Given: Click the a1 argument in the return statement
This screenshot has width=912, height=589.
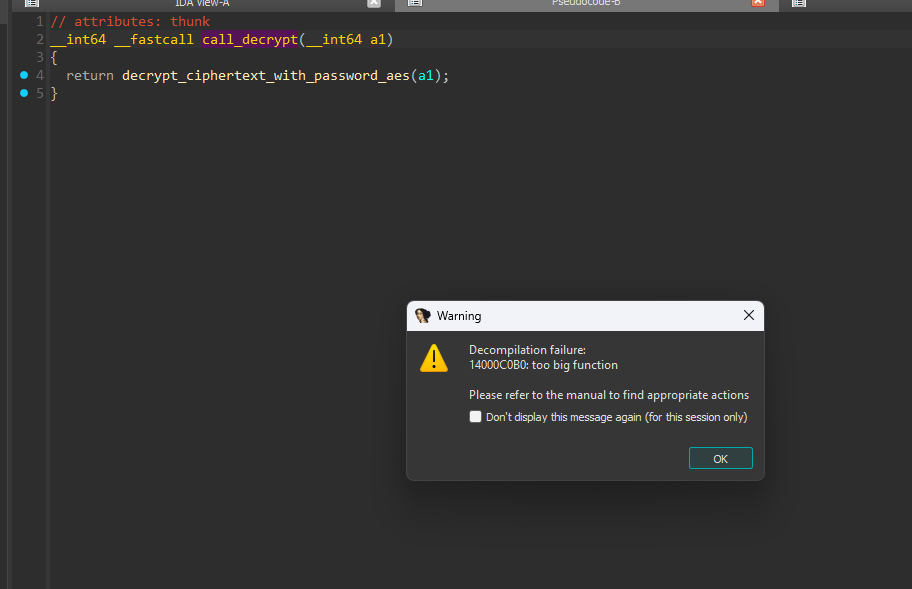Looking at the screenshot, I should pos(425,75).
